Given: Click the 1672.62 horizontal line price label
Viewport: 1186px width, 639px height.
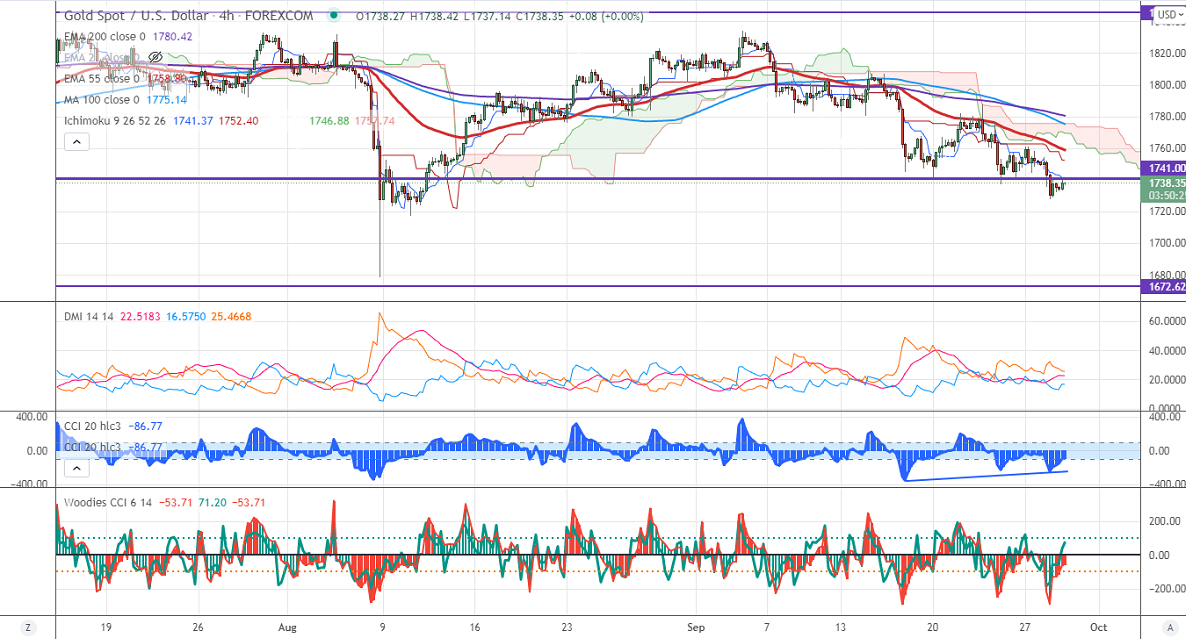Looking at the screenshot, I should click(x=1165, y=286).
